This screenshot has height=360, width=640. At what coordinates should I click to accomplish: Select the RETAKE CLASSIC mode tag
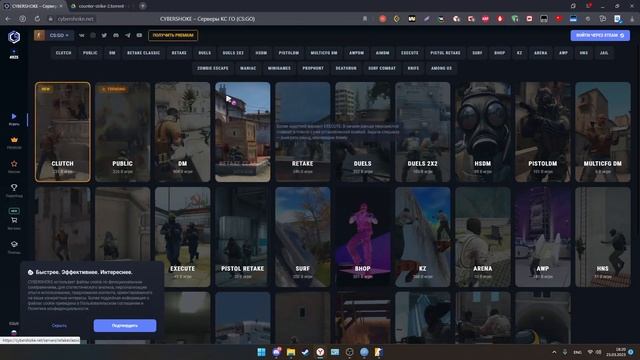(143, 53)
